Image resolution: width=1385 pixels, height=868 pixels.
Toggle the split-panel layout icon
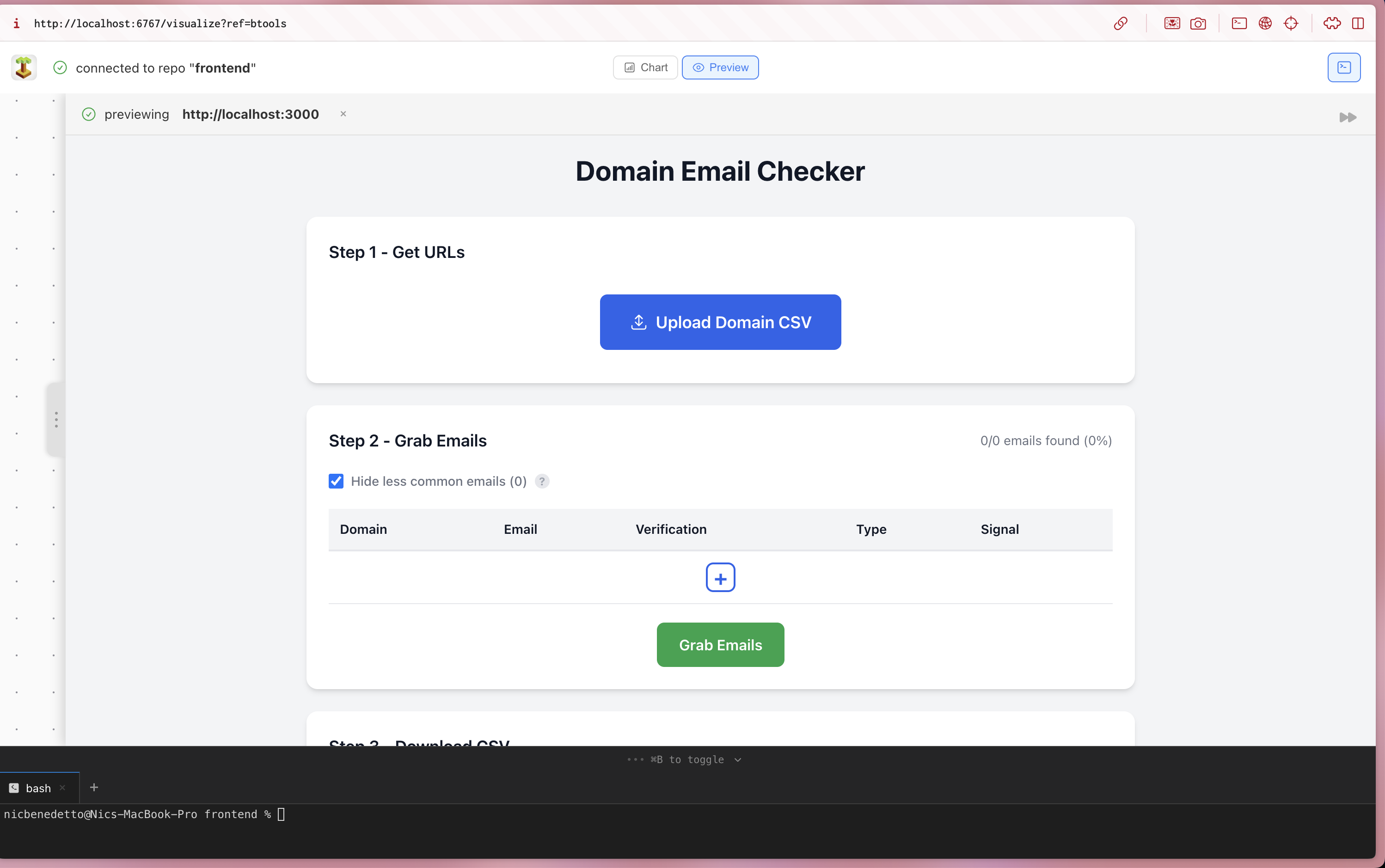[1359, 24]
